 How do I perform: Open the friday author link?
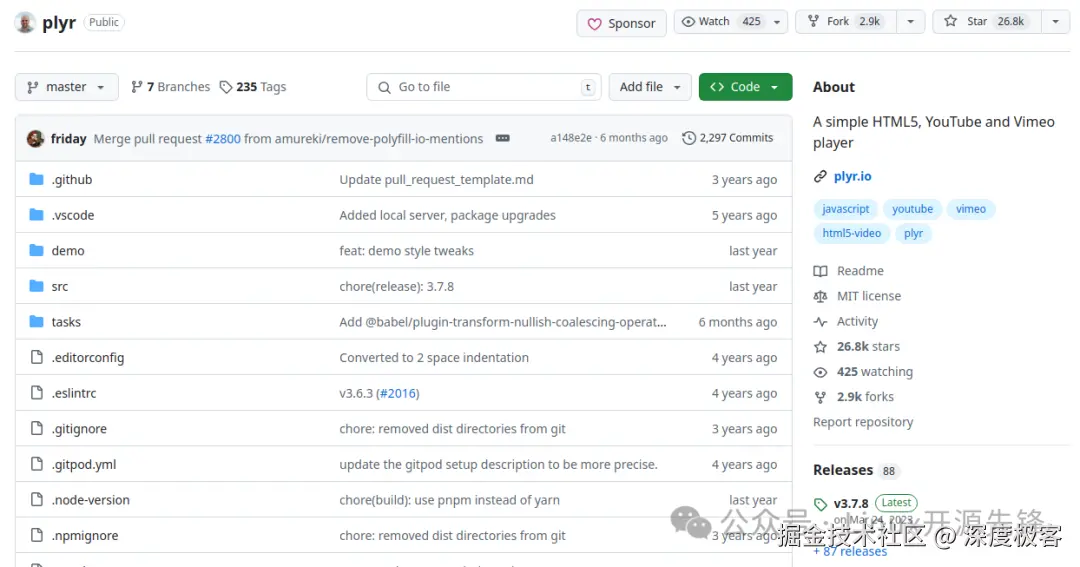[x=68, y=138]
